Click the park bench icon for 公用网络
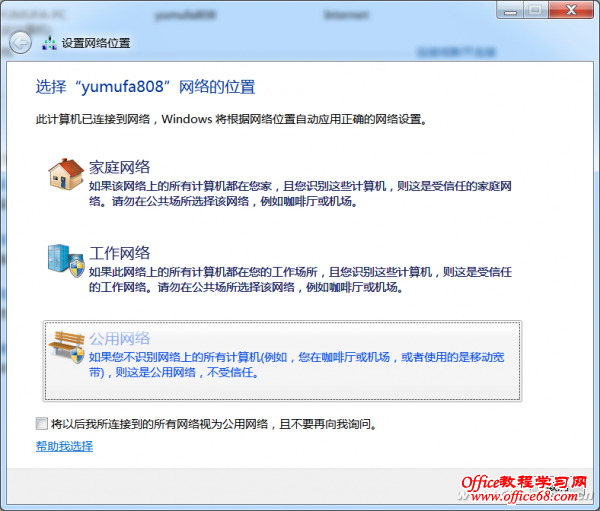Image resolution: width=600 pixels, height=511 pixels. pos(67,347)
